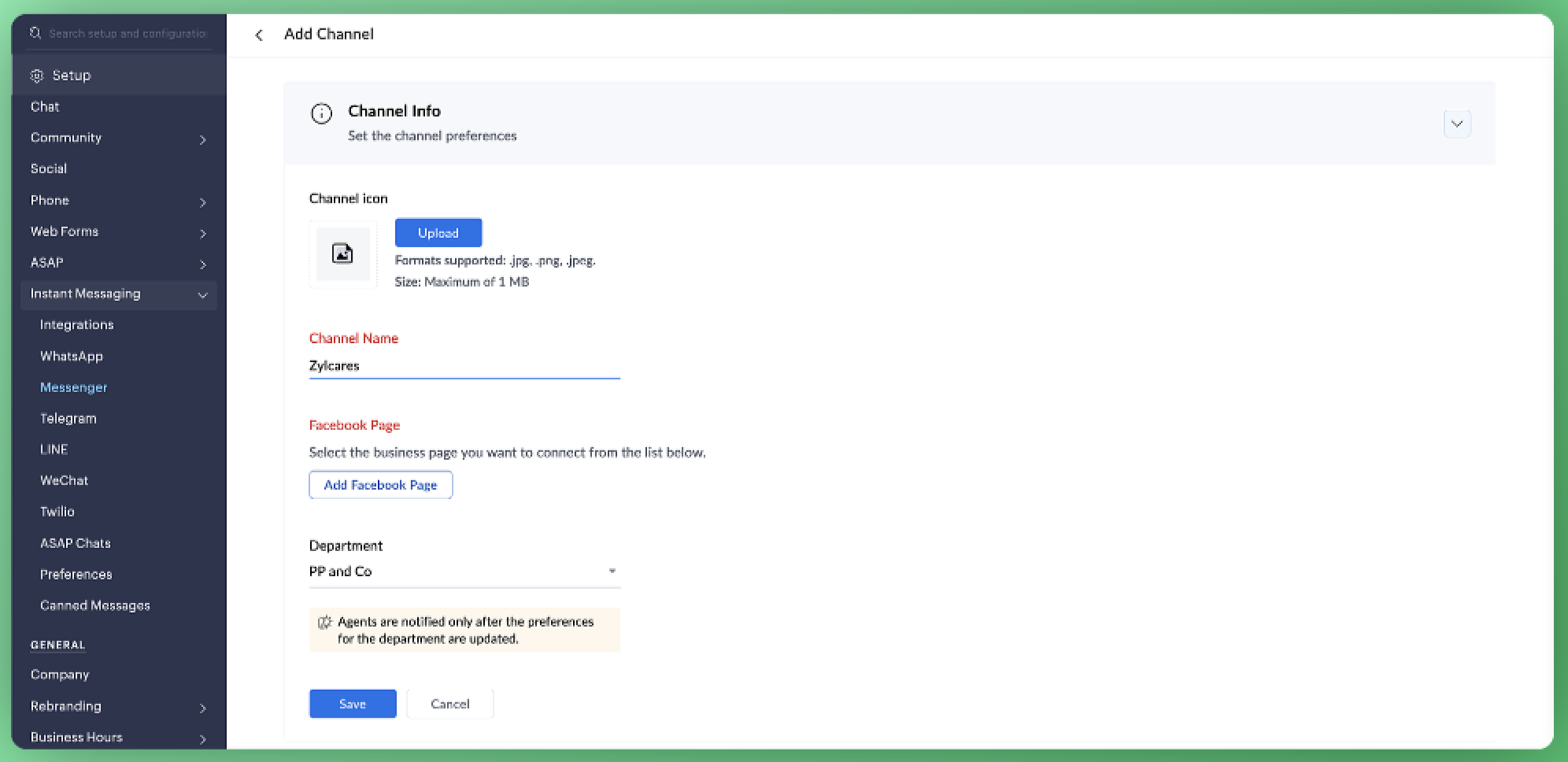Screen dimensions: 1568x762
Task: Open Integrations under Instant Messaging
Action: (x=77, y=324)
